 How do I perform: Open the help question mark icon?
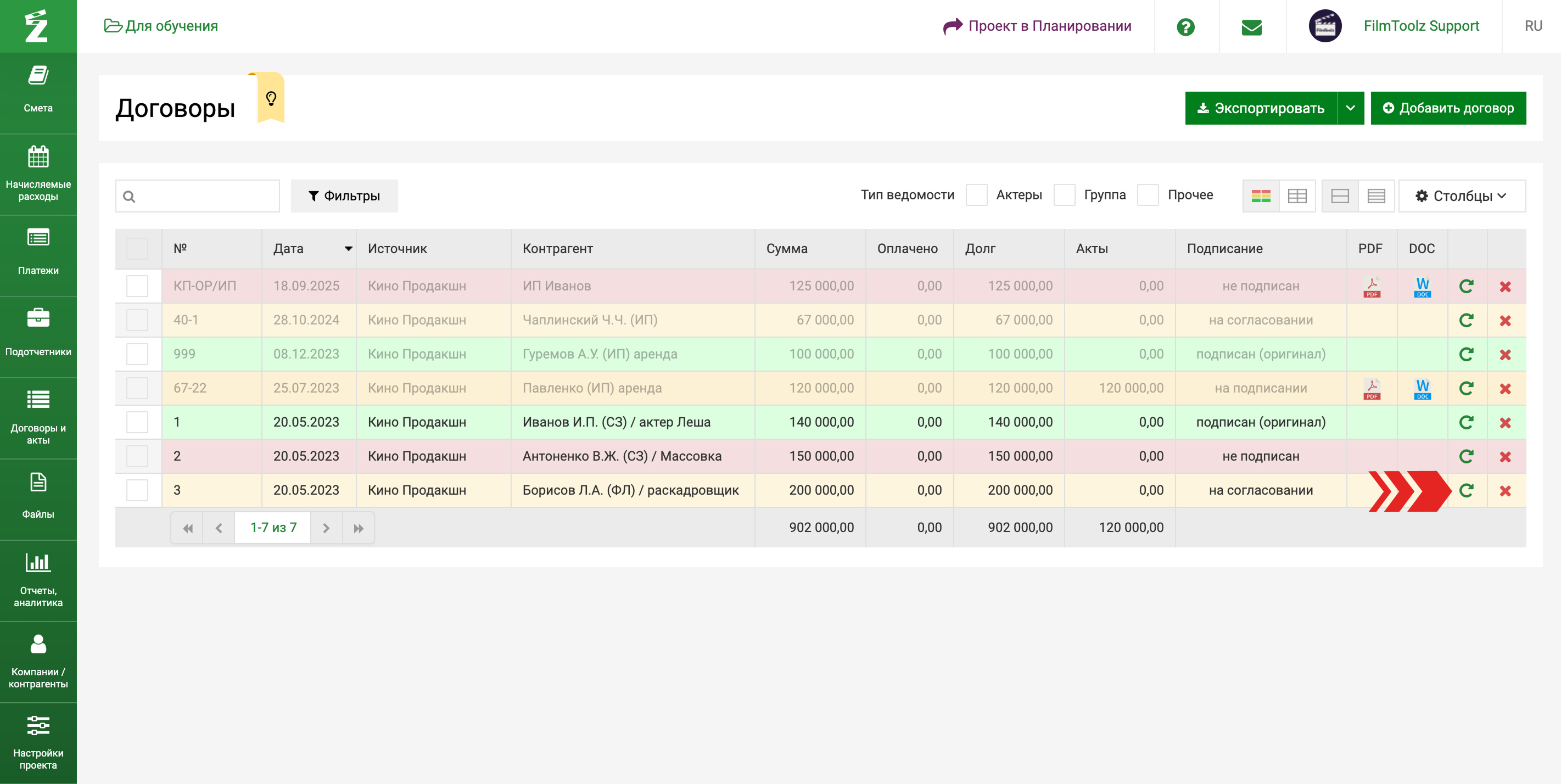1185,27
